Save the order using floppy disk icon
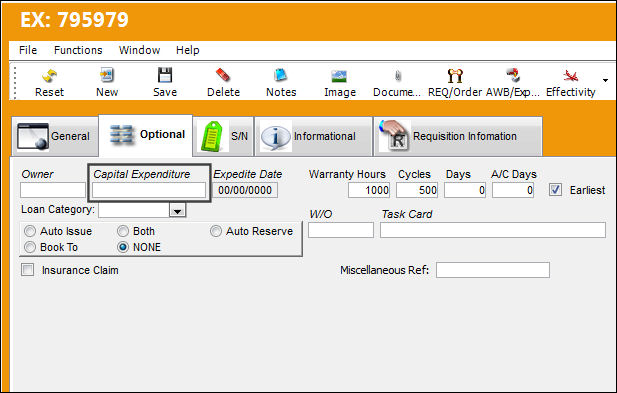This screenshot has width=617, height=393. click(x=165, y=75)
